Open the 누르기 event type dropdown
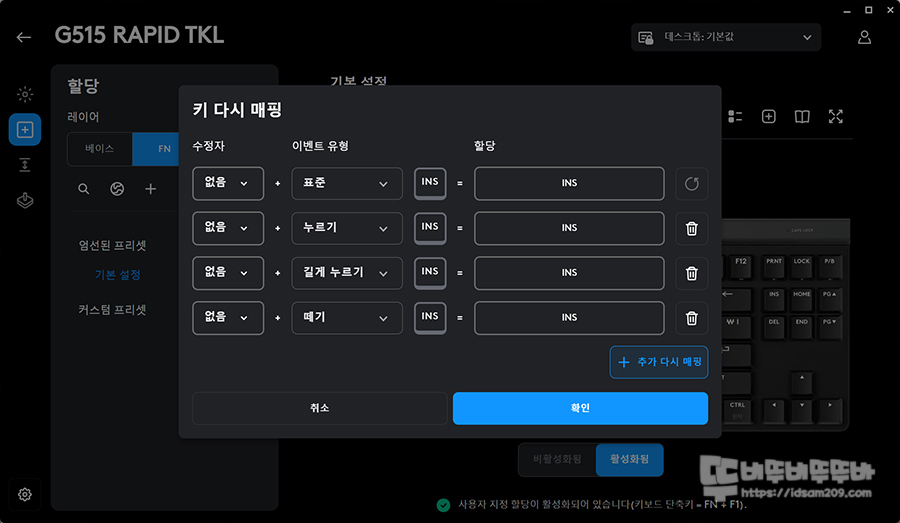Image resolution: width=900 pixels, height=523 pixels. coord(347,228)
